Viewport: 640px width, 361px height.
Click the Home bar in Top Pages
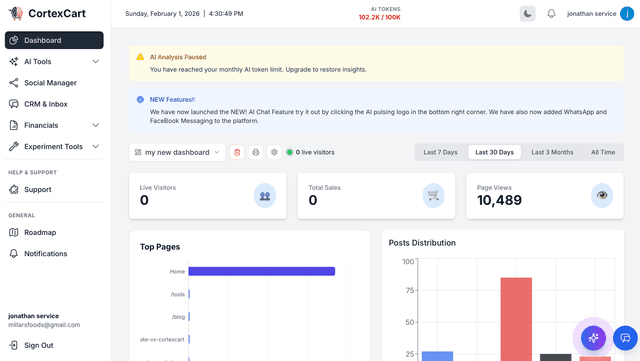tap(262, 271)
